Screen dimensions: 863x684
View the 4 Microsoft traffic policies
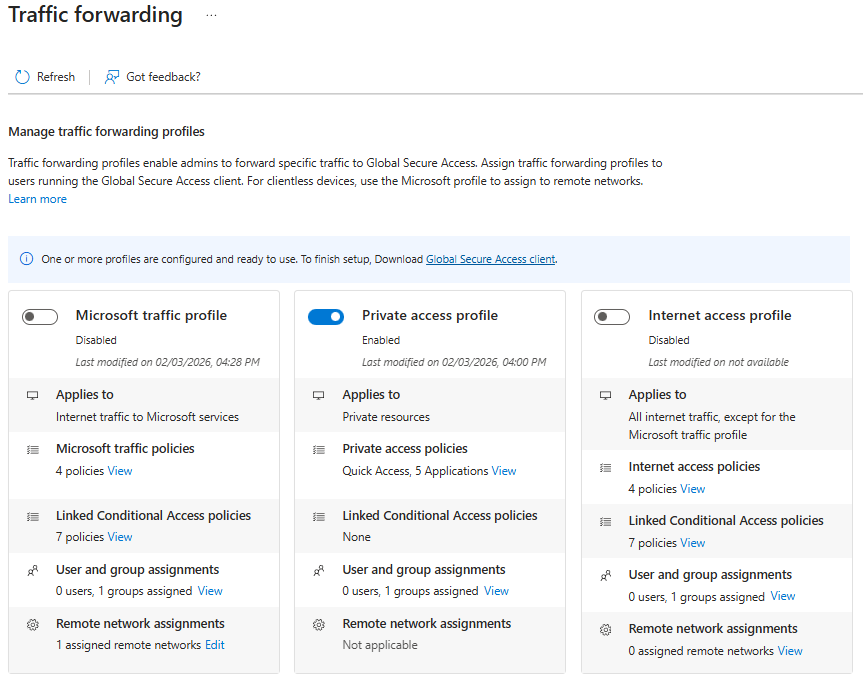tap(120, 471)
